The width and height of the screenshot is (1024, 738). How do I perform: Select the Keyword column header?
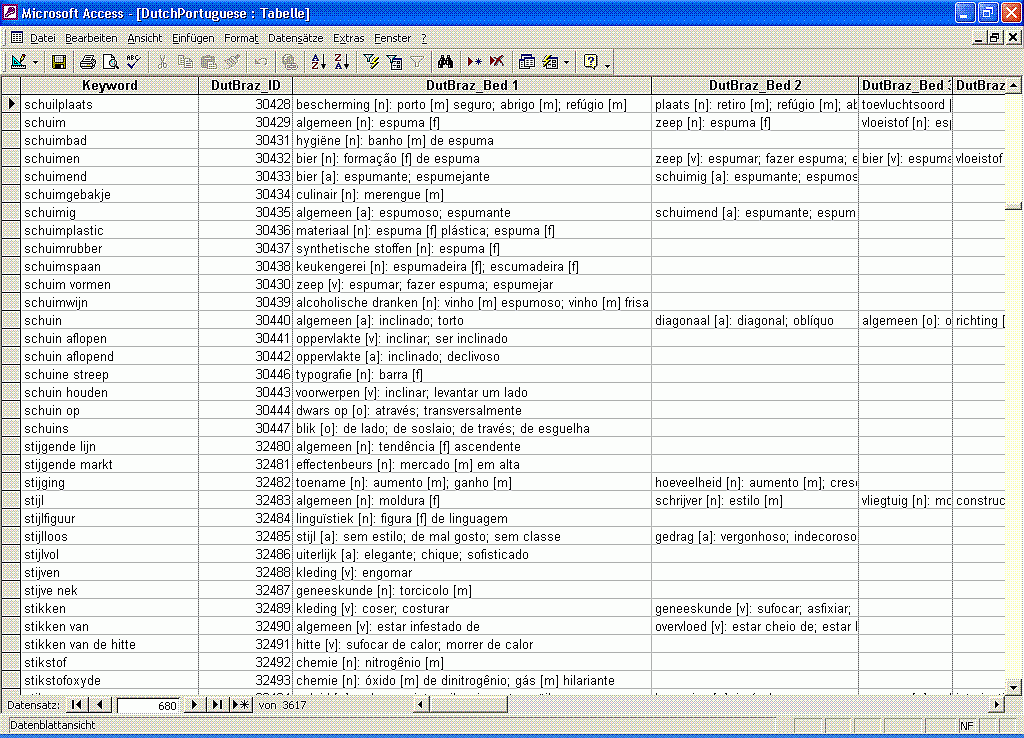point(110,86)
